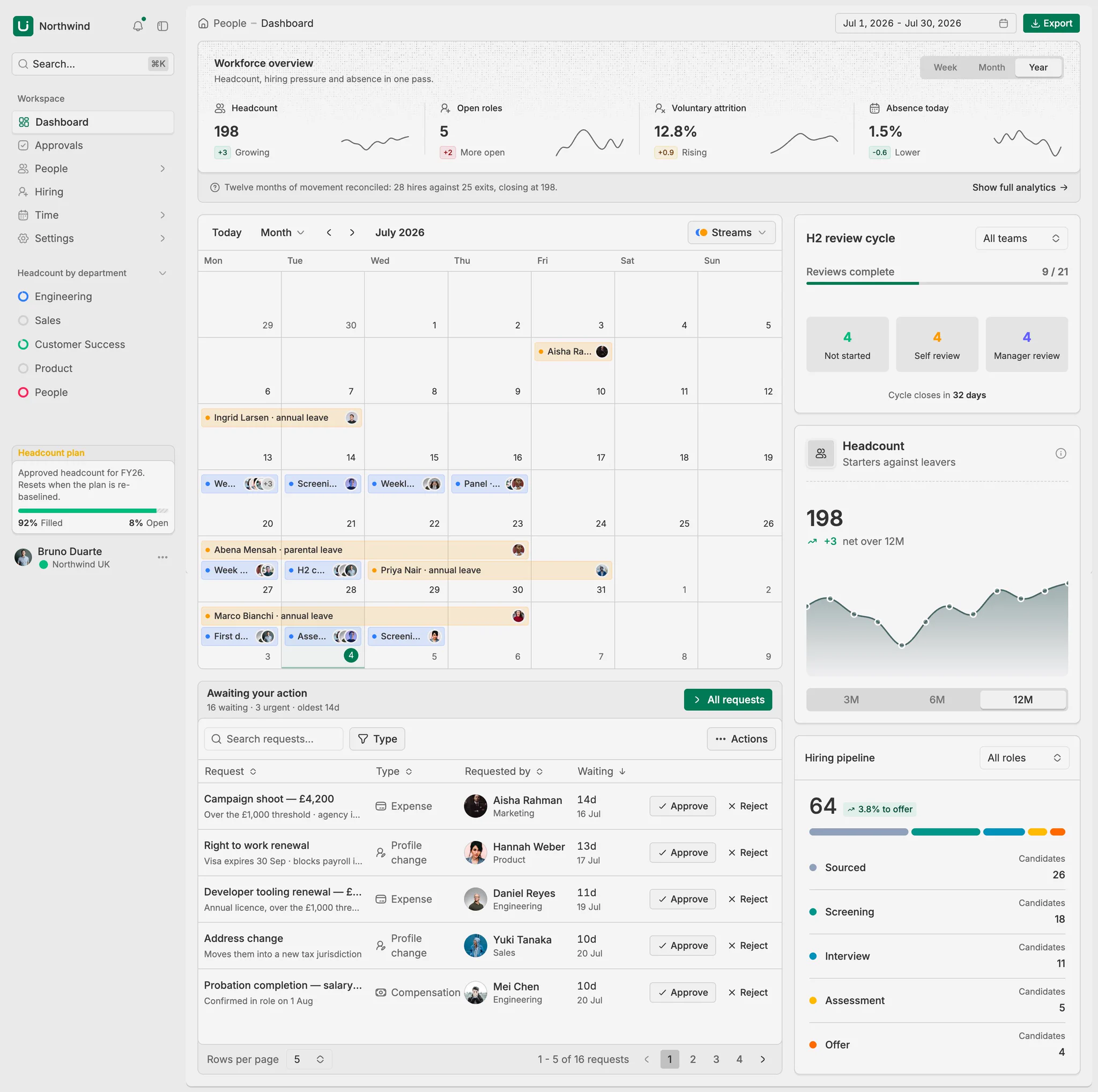Click the Headcount plan filled progress bar

tap(93, 511)
